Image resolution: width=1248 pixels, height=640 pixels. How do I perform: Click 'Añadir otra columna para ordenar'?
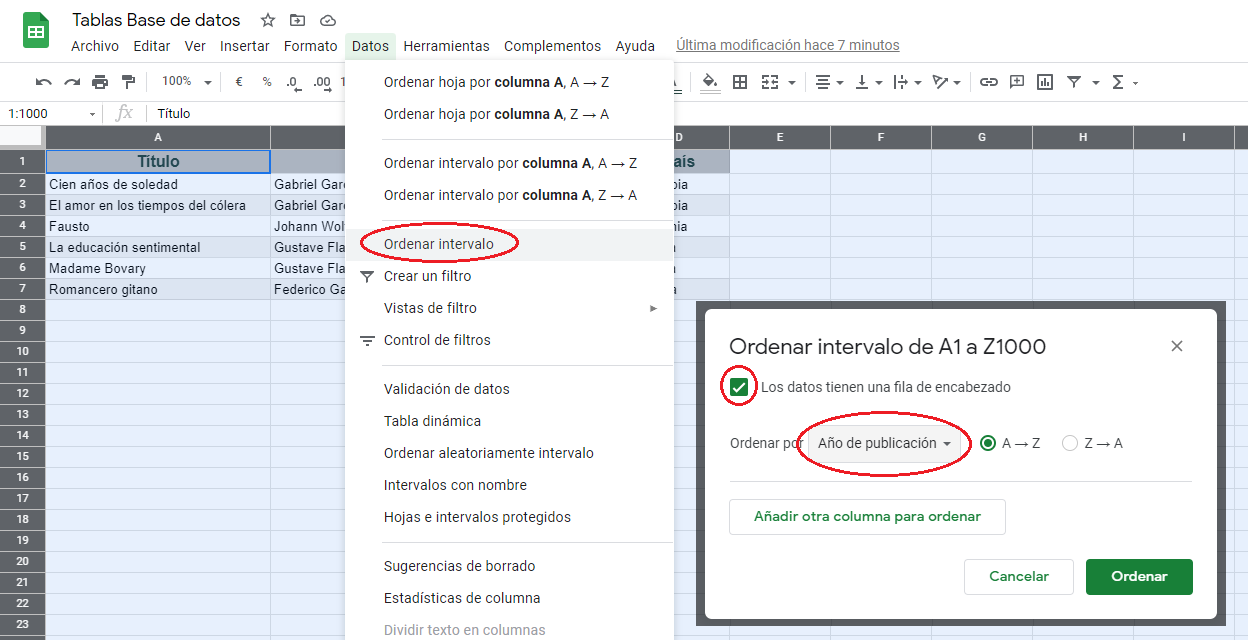click(x=867, y=517)
